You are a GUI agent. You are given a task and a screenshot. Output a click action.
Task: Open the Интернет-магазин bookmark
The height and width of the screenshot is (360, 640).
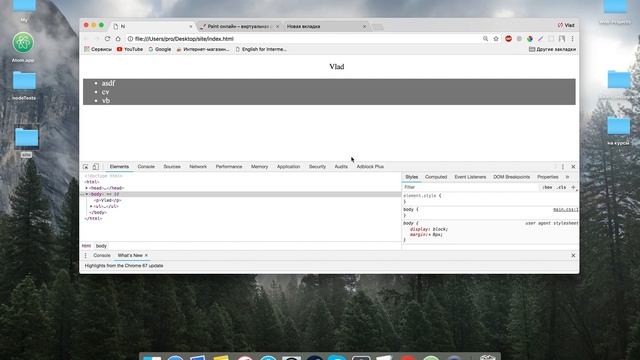203,49
